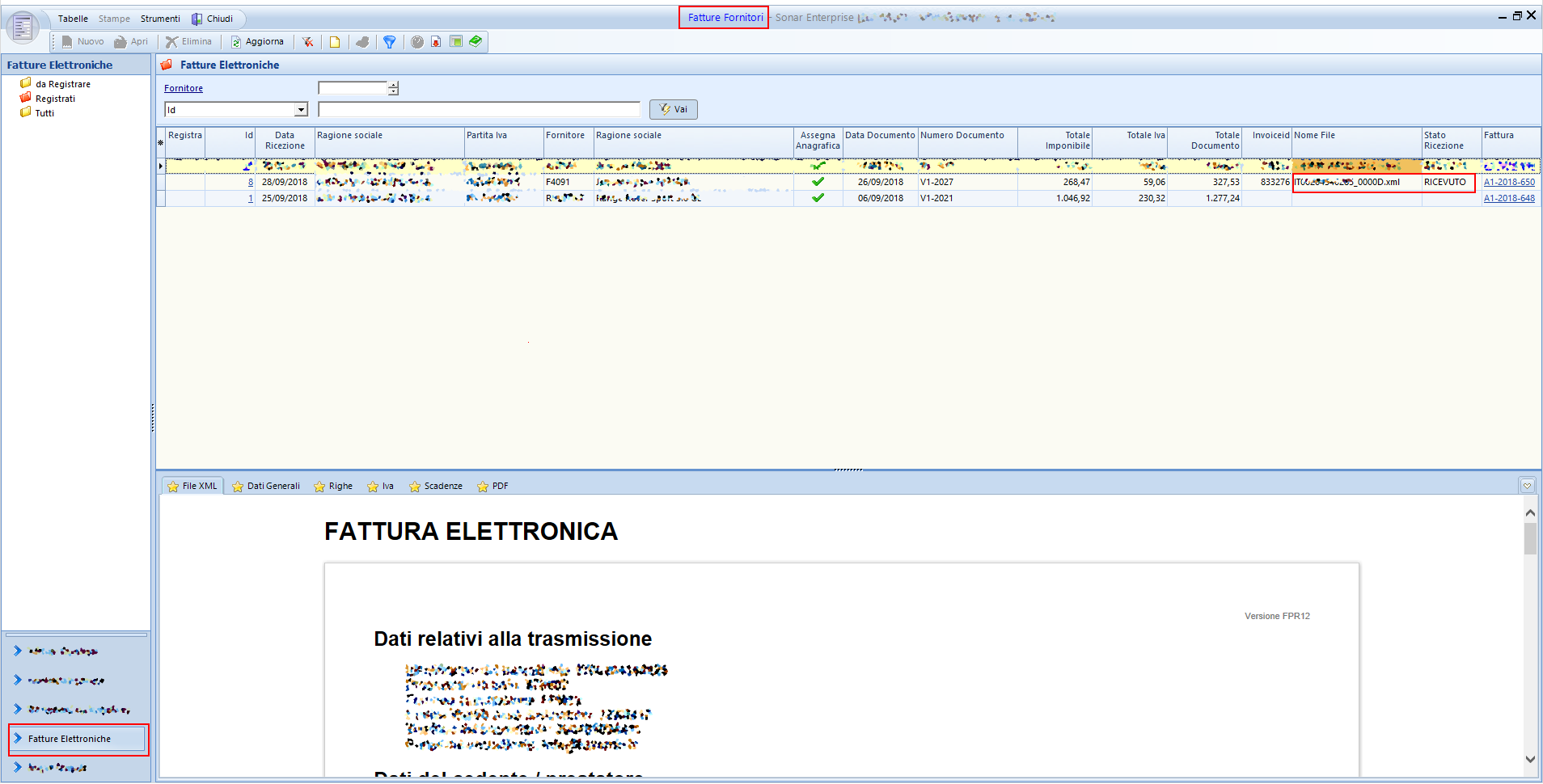Click the search text input field

click(x=479, y=110)
